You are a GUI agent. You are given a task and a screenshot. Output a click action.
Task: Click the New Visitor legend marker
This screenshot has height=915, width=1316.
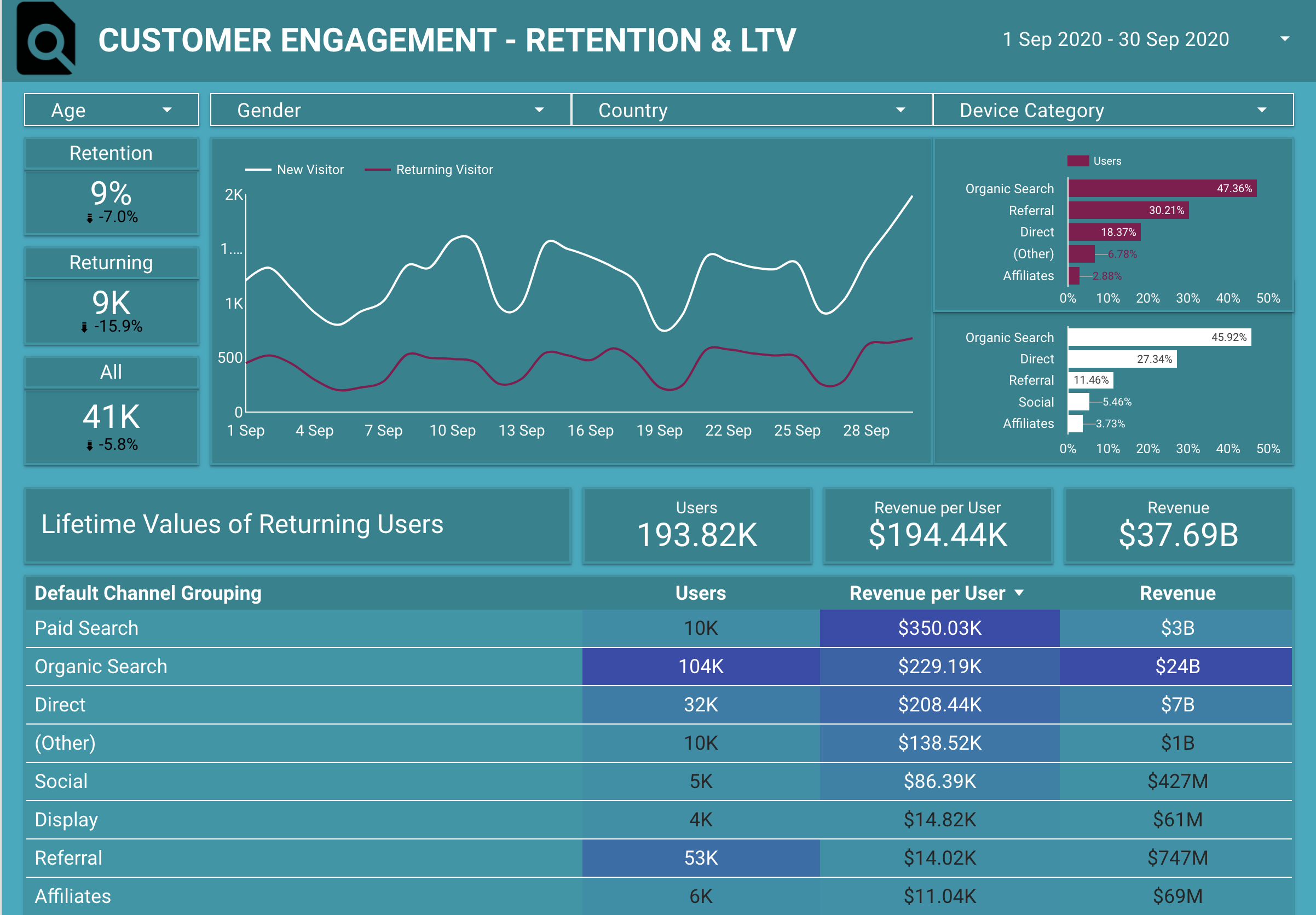259,170
